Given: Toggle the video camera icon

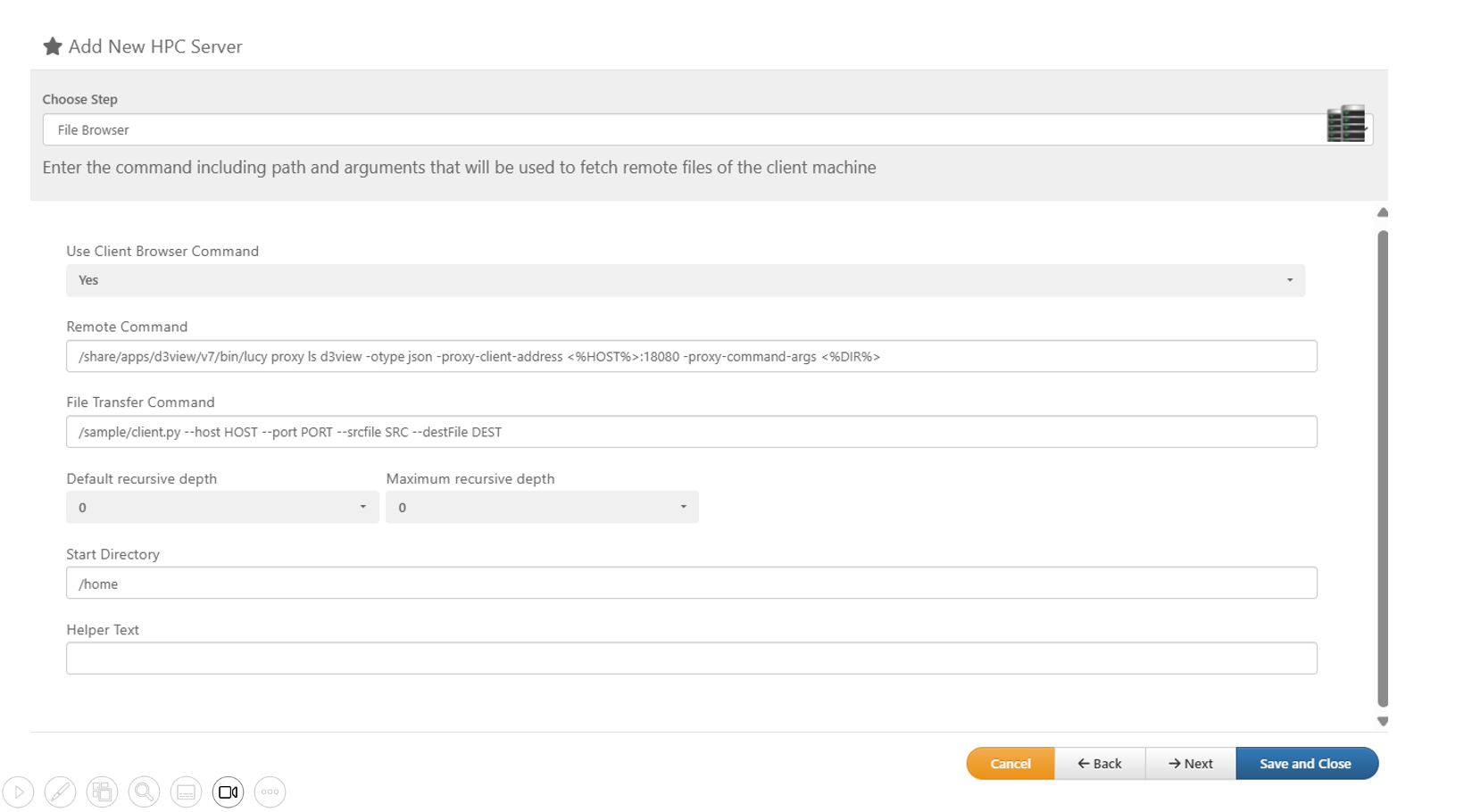Looking at the screenshot, I should pyautogui.click(x=228, y=791).
